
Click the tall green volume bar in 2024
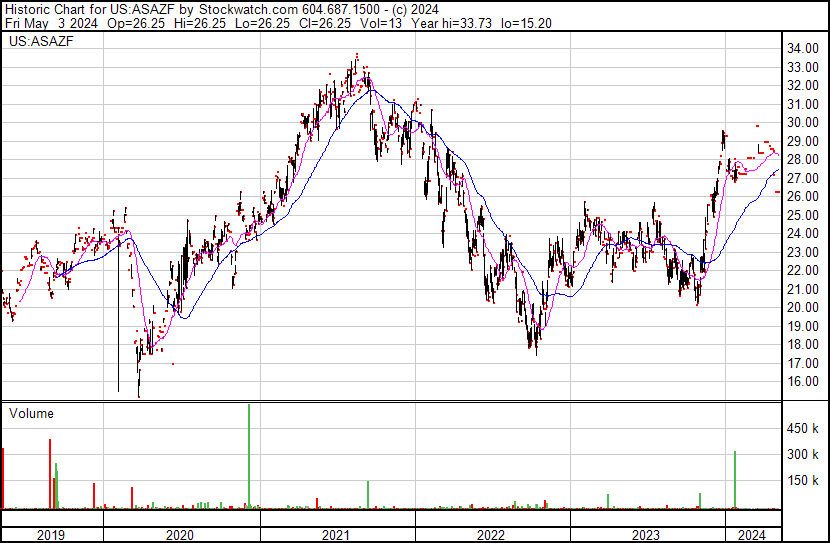(x=735, y=482)
